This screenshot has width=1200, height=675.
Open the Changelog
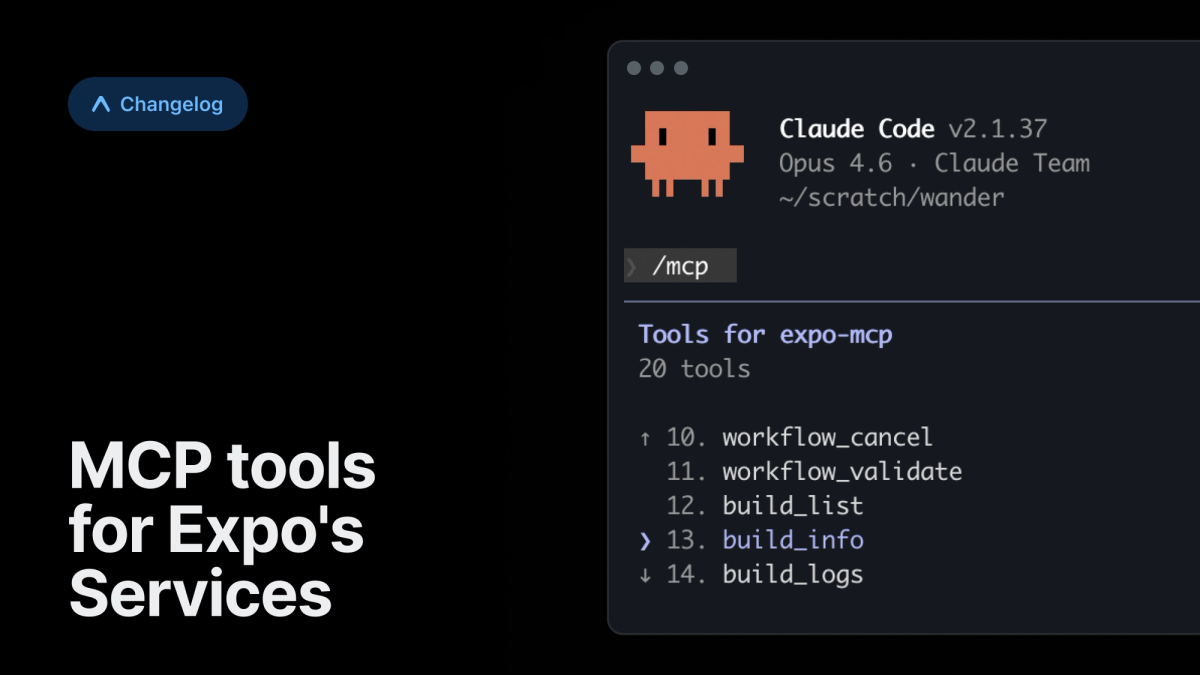tap(157, 103)
